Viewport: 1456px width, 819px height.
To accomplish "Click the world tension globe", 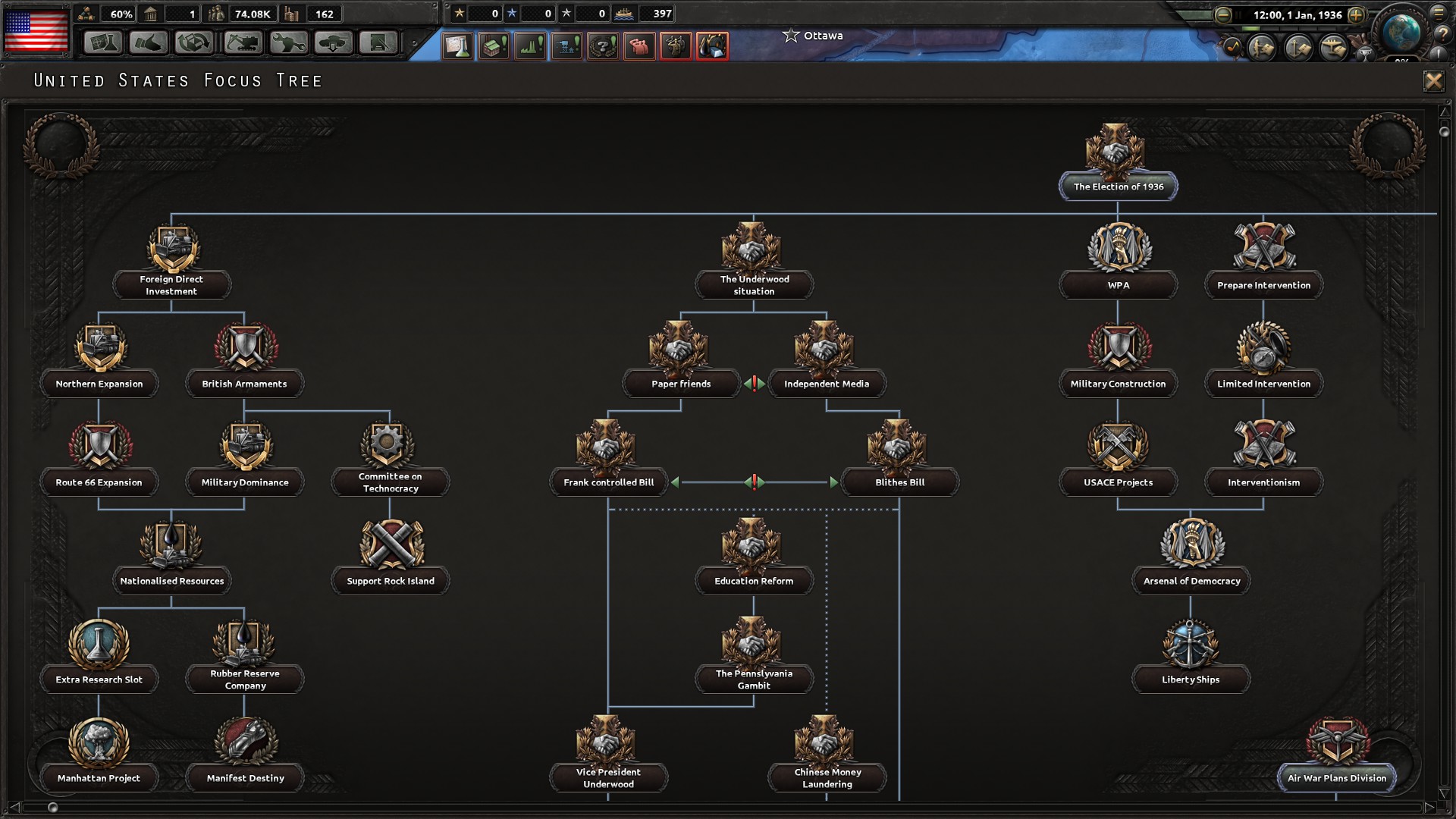I will point(1401,32).
